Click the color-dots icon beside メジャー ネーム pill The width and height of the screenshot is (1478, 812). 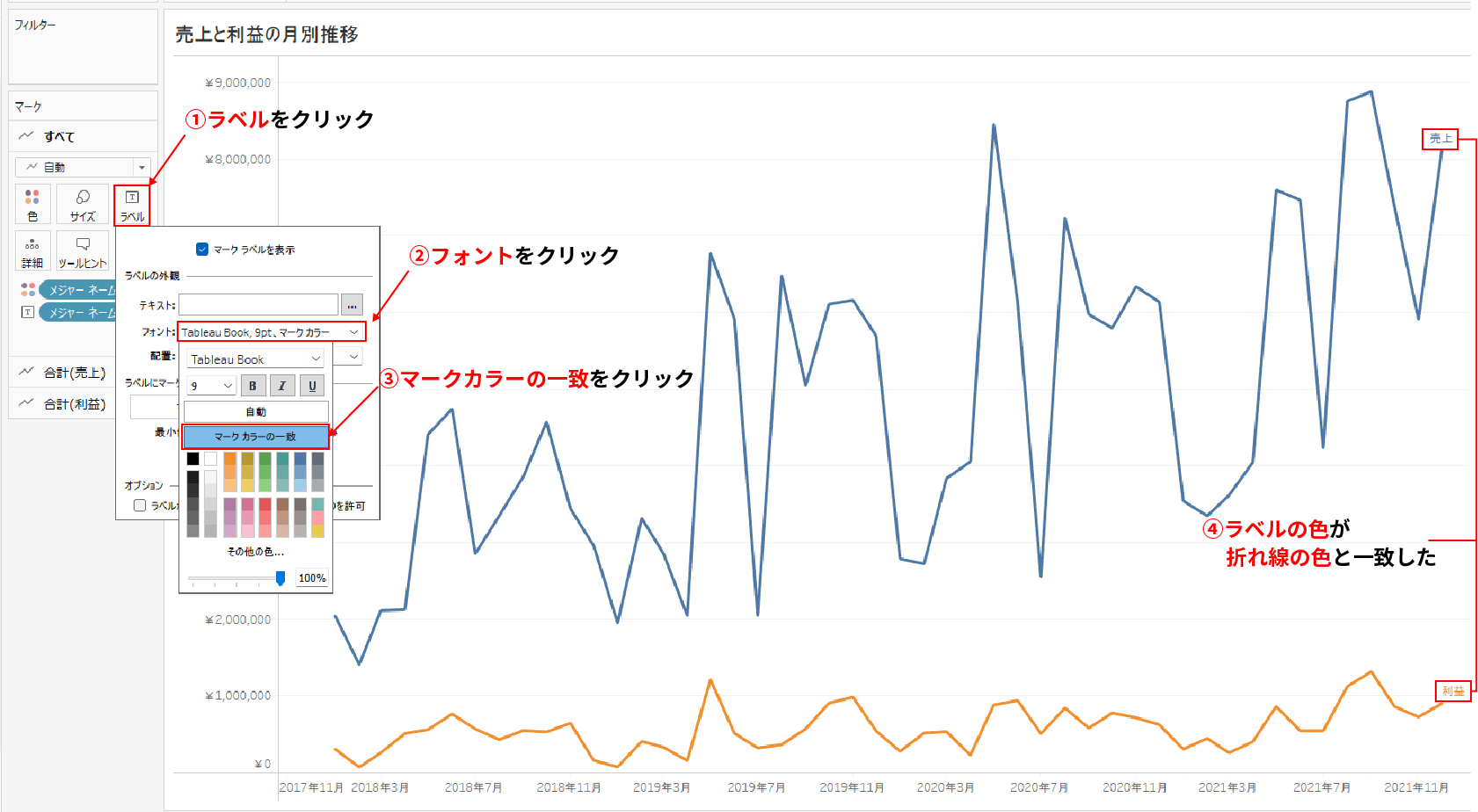coord(28,289)
